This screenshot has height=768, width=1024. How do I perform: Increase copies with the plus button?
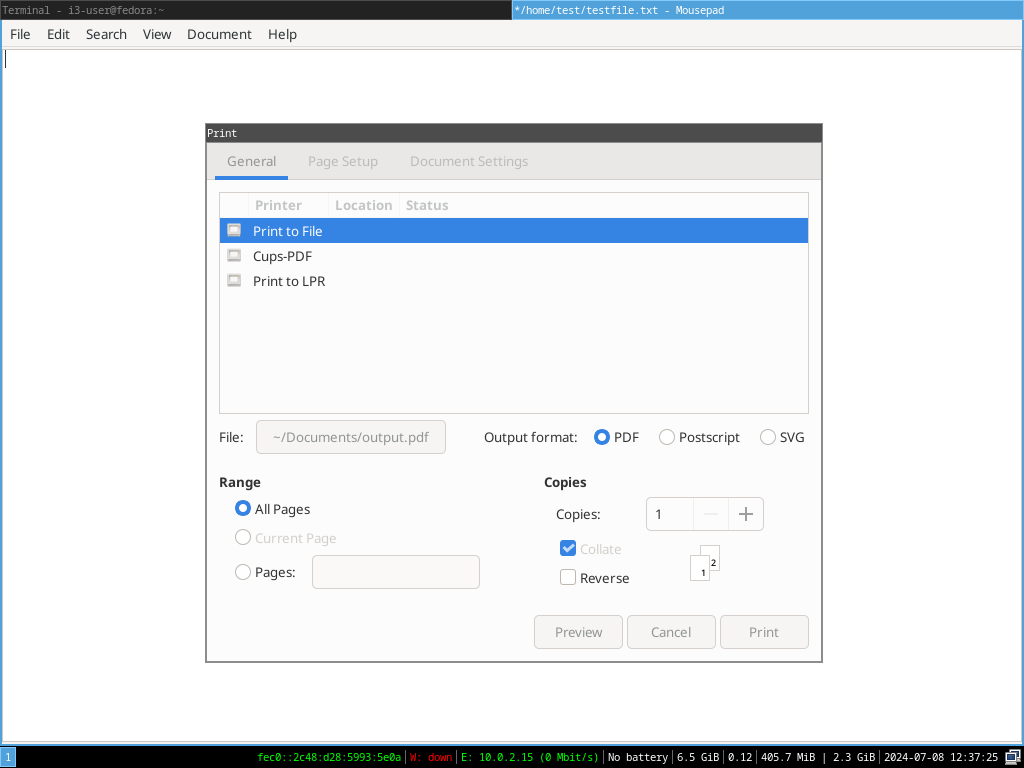tap(745, 514)
